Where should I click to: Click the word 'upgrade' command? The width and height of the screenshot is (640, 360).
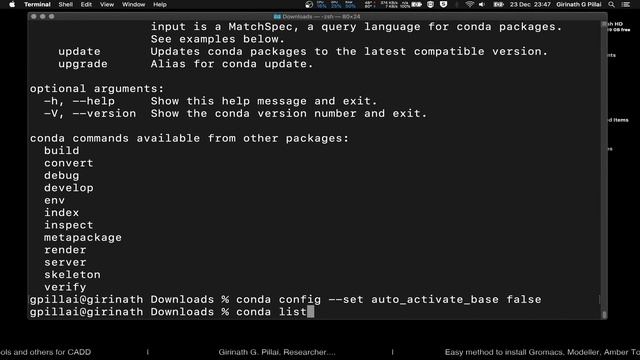(x=83, y=64)
